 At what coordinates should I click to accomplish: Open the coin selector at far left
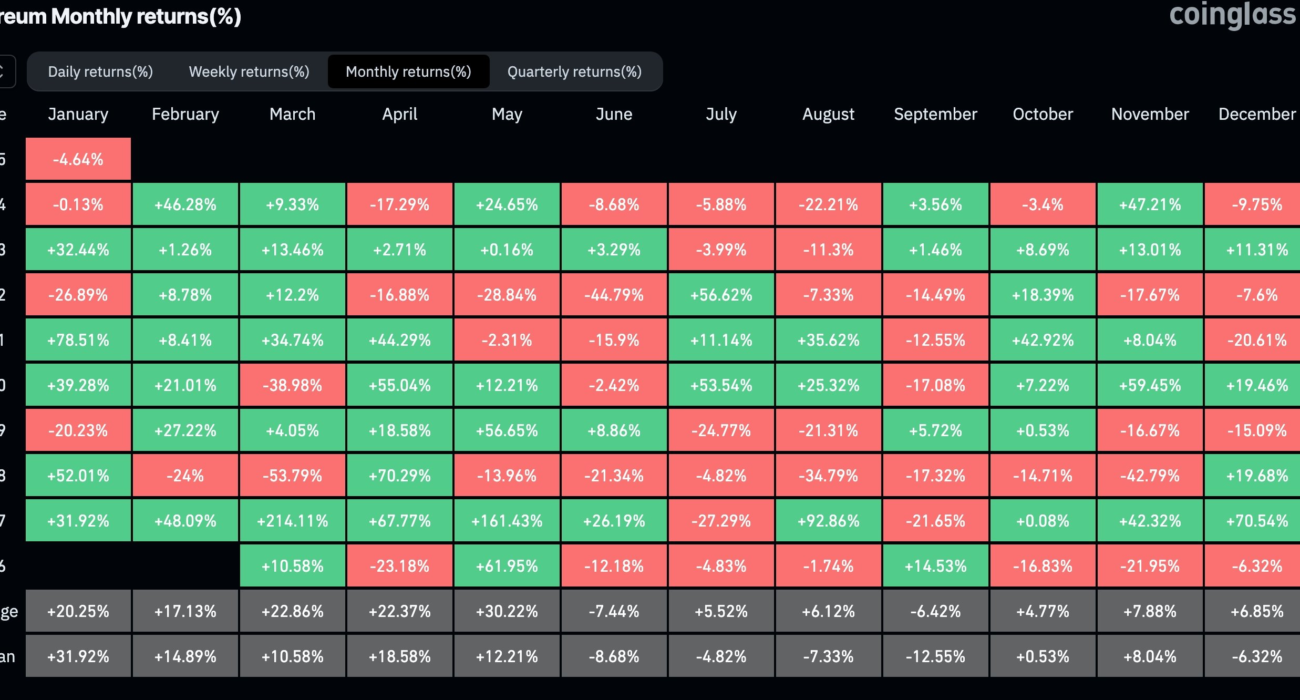point(6,72)
